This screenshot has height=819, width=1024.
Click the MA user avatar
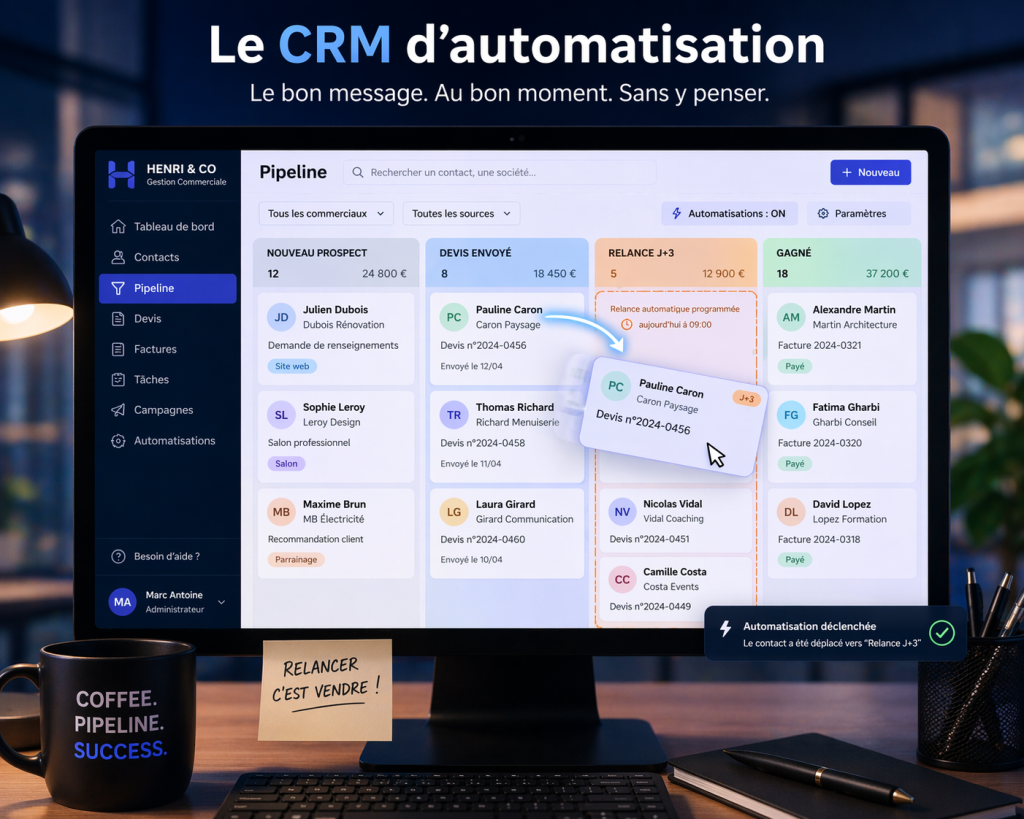click(x=123, y=602)
